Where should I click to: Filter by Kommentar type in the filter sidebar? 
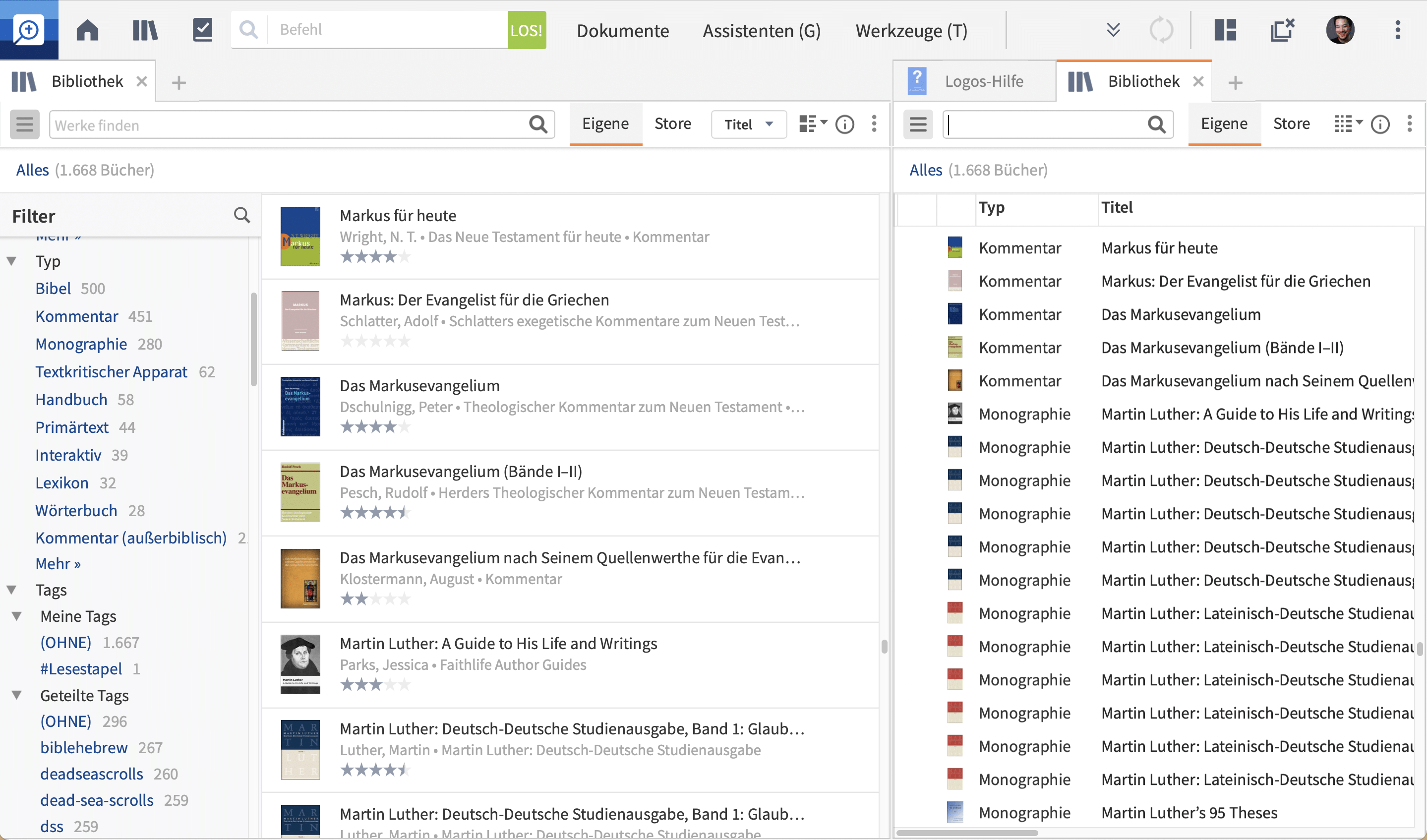tap(77, 316)
